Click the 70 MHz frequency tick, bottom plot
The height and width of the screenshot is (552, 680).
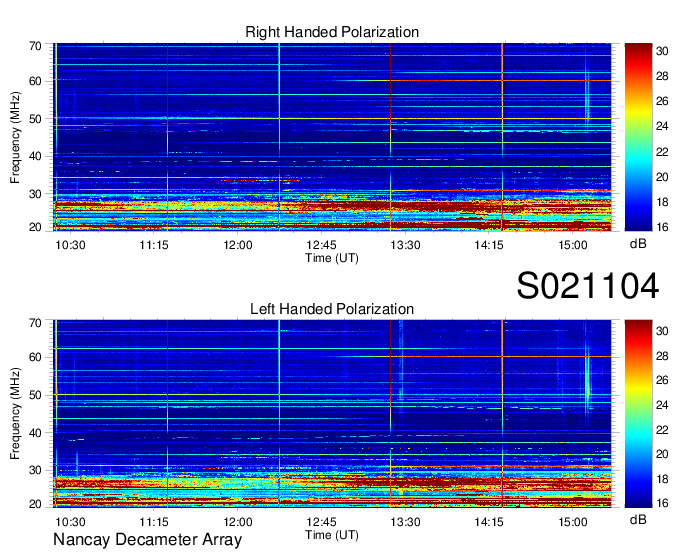[x=36, y=323]
